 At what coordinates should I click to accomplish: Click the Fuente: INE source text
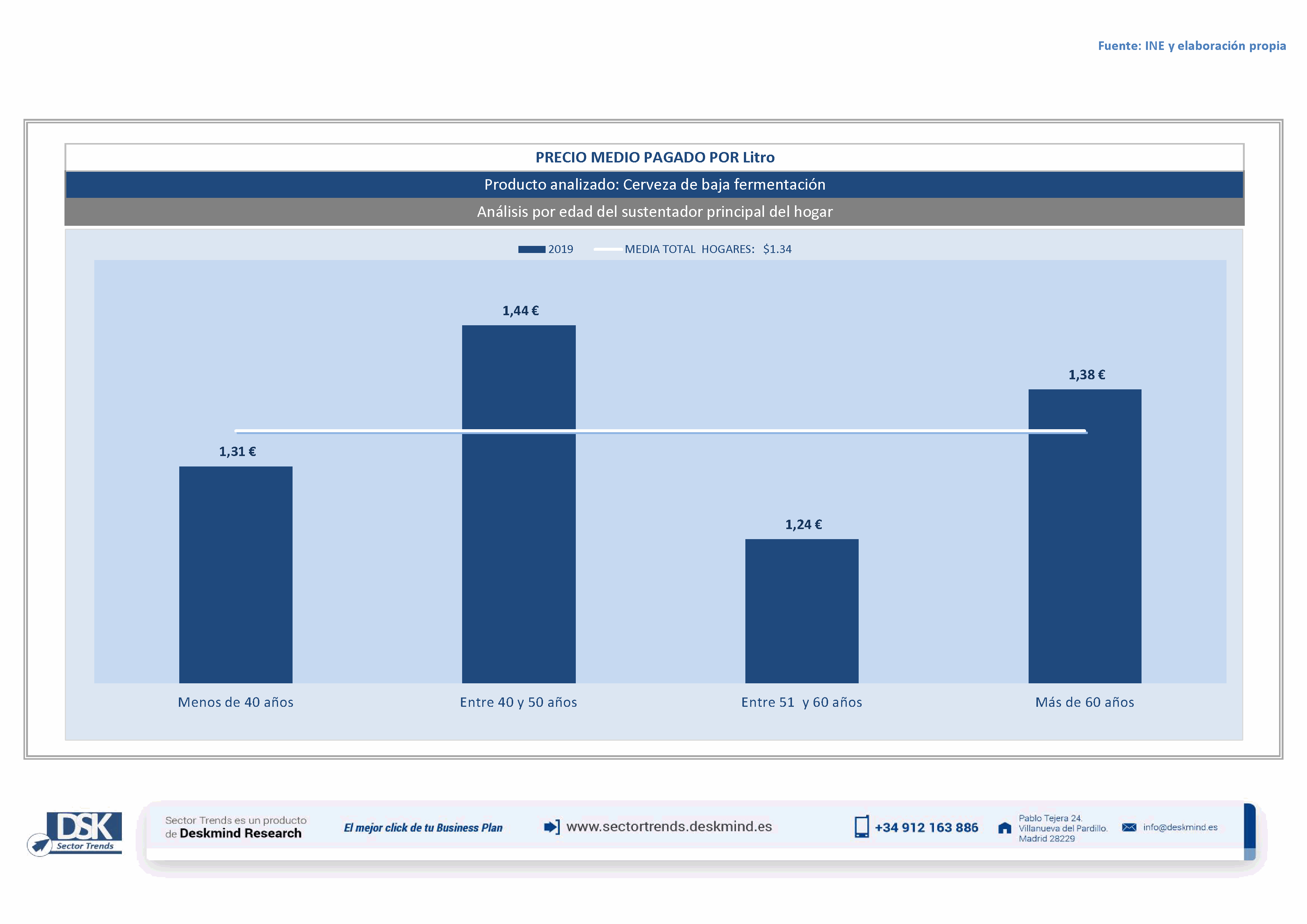[x=1191, y=45]
